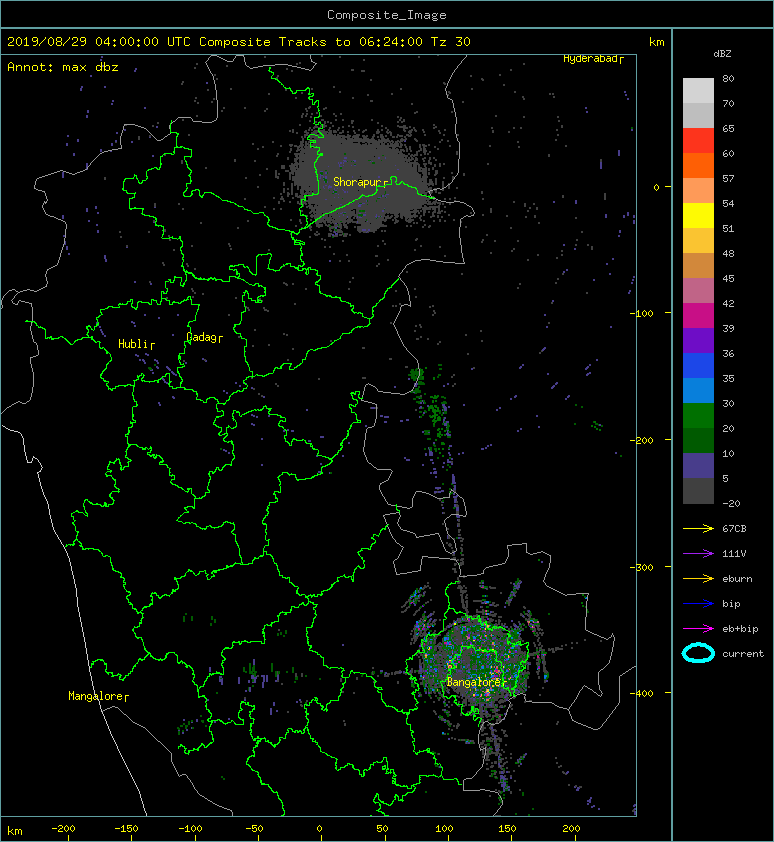
Task: Select the Hubli city label
Action: (x=136, y=344)
